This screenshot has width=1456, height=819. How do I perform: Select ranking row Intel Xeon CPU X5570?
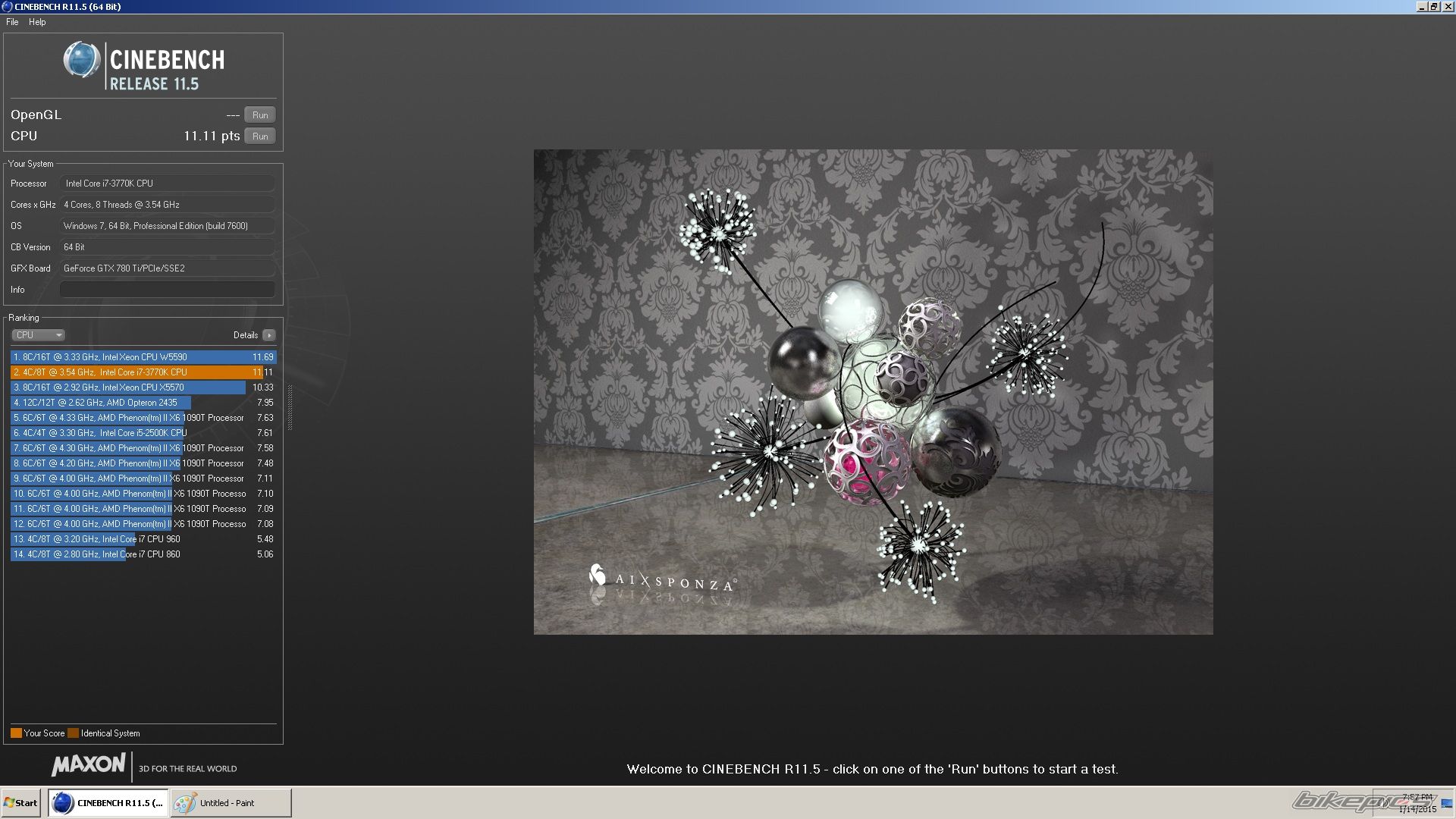click(143, 388)
